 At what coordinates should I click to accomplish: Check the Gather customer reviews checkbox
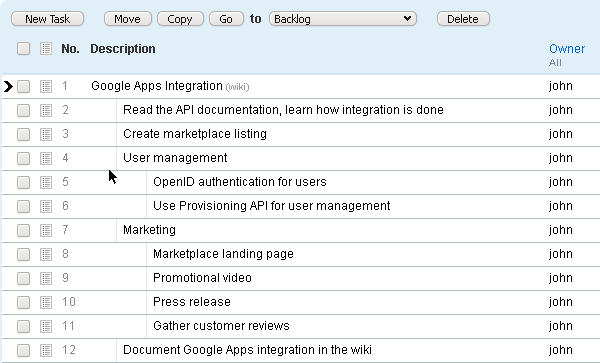click(x=23, y=326)
